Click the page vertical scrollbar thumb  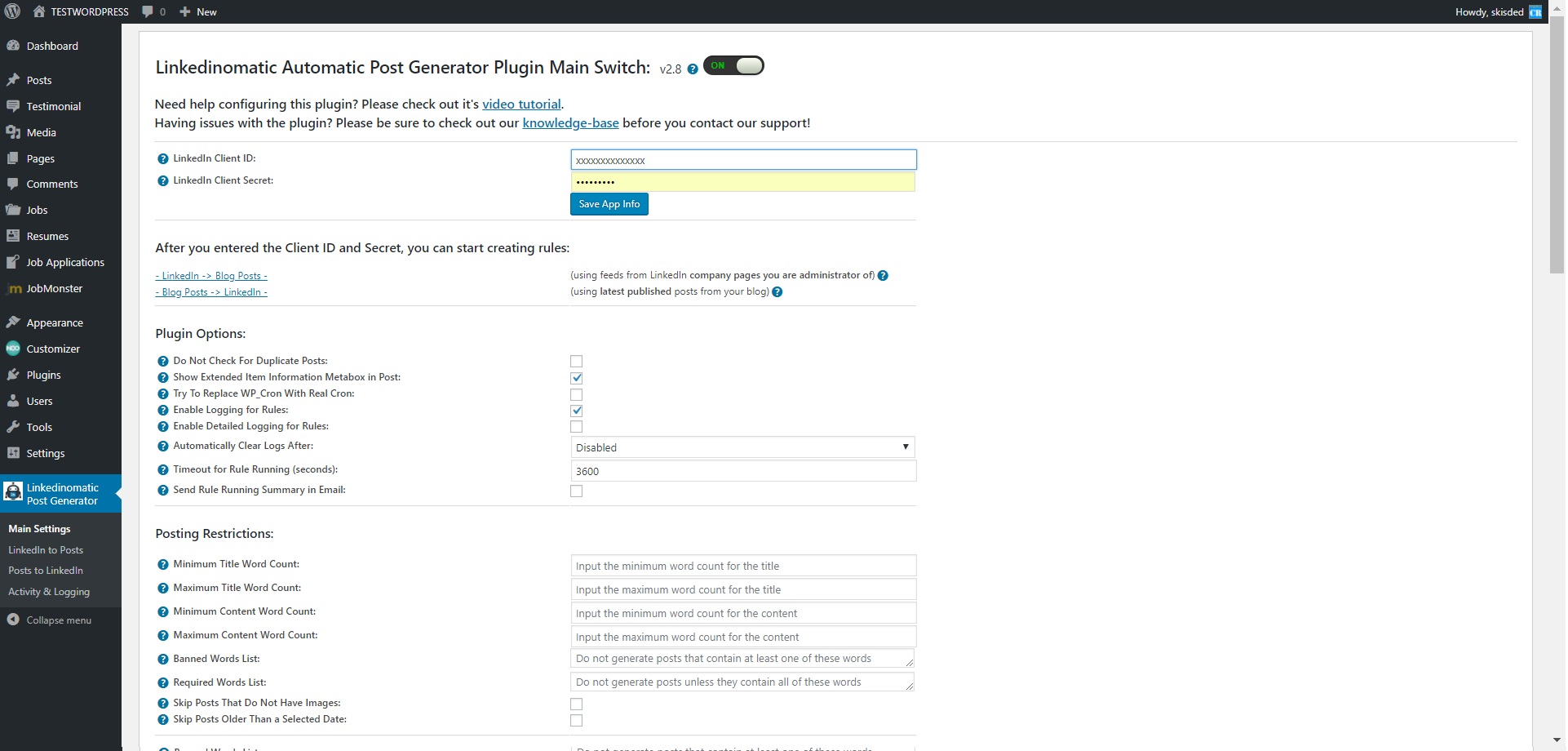(1557, 145)
